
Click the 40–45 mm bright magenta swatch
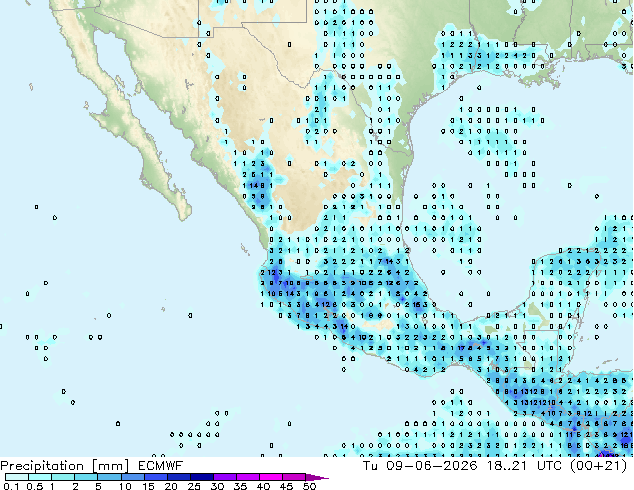(271, 477)
